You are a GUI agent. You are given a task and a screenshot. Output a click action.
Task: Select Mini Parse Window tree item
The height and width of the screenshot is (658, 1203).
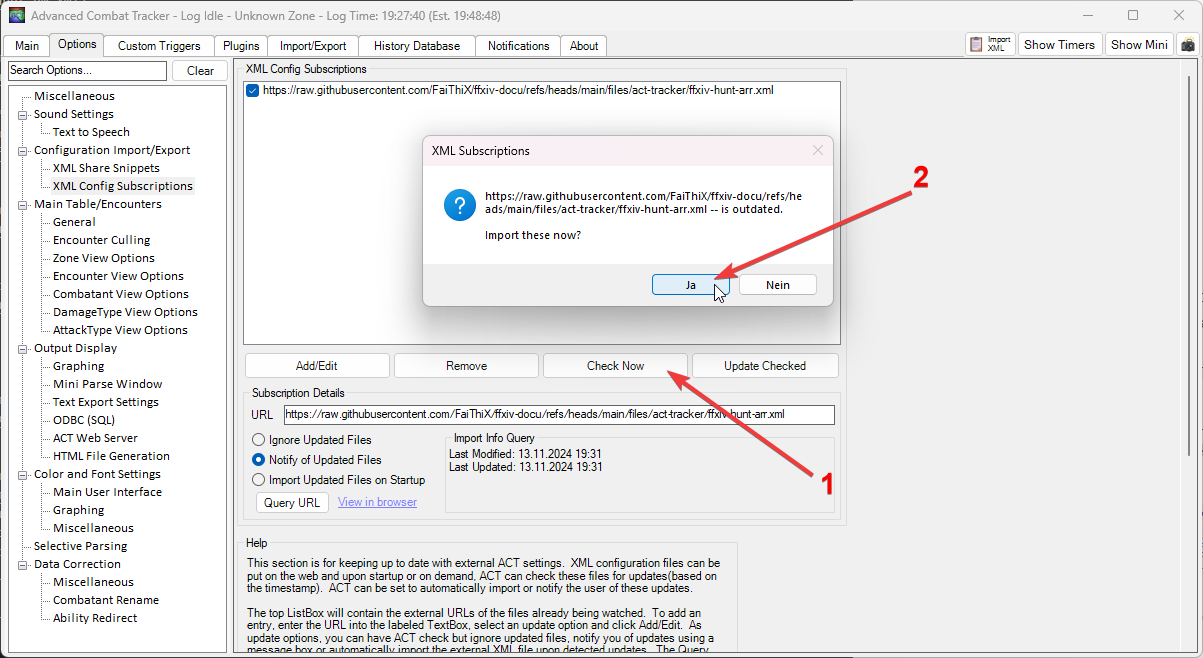click(107, 384)
